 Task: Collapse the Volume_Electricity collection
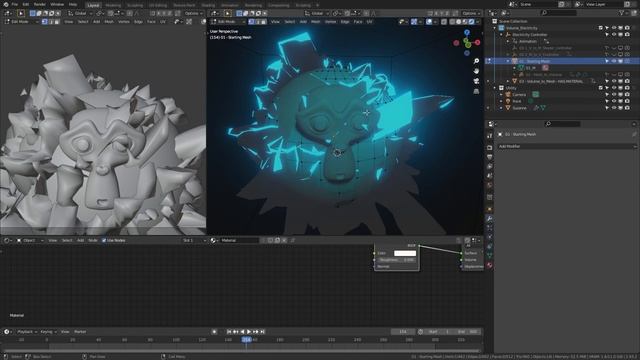point(495,28)
